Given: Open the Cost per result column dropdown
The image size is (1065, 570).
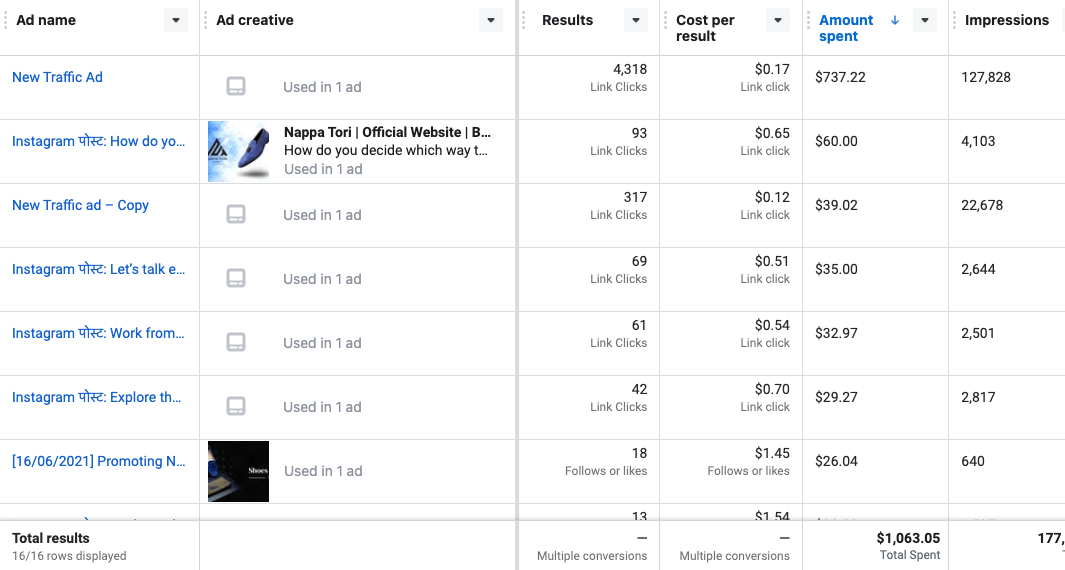Looking at the screenshot, I should click(778, 20).
